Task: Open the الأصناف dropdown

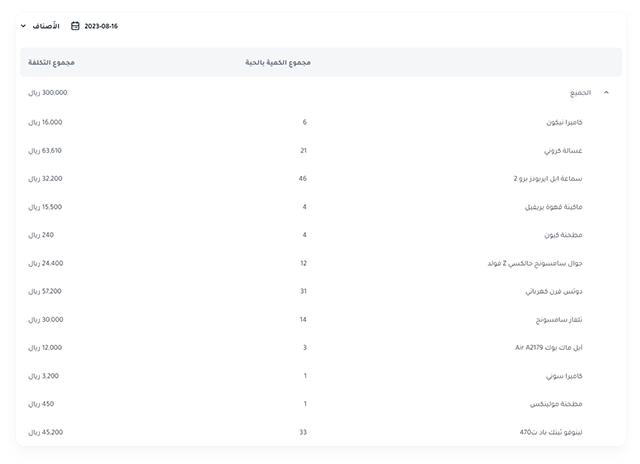Action: click(40, 26)
